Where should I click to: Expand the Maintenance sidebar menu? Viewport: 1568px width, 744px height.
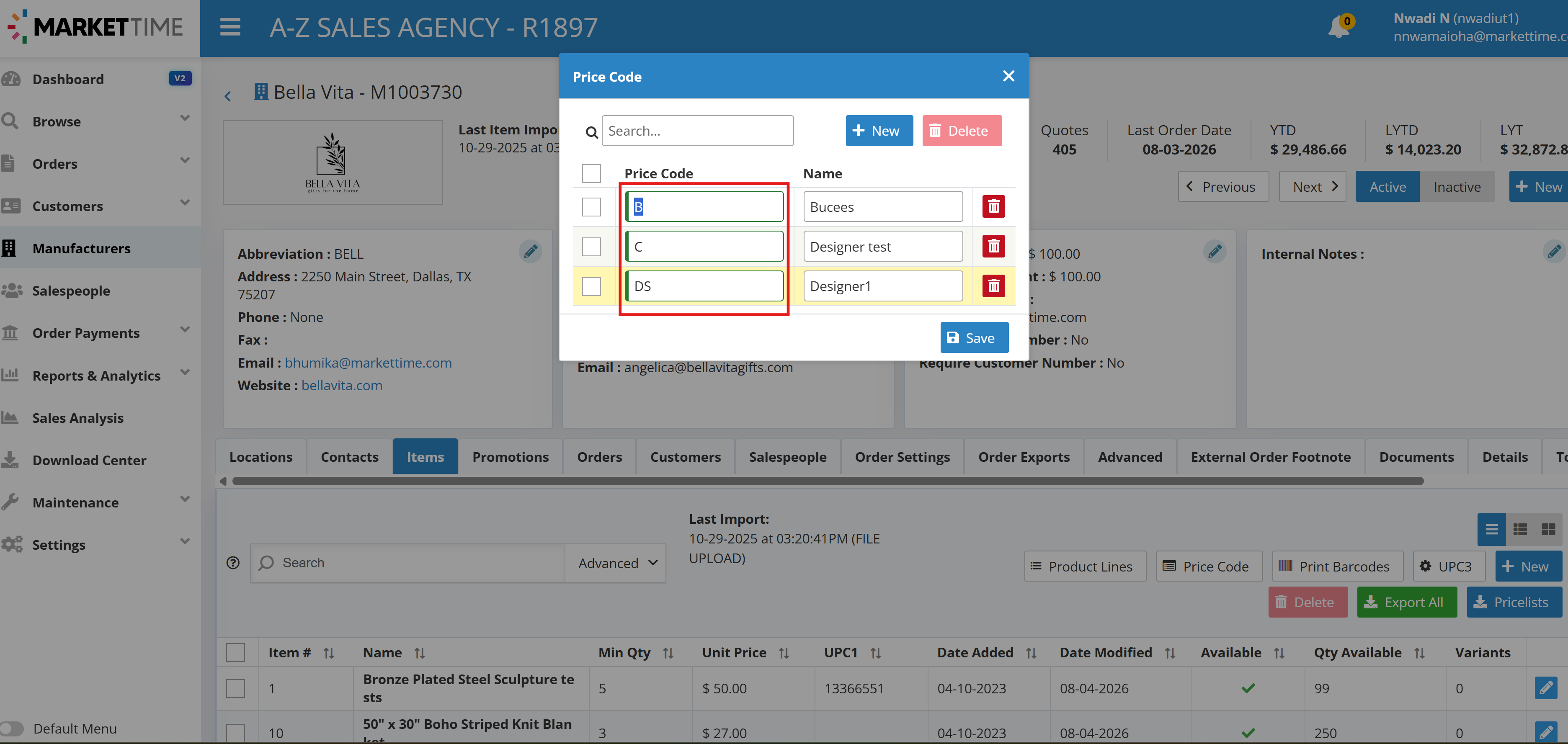(x=185, y=499)
